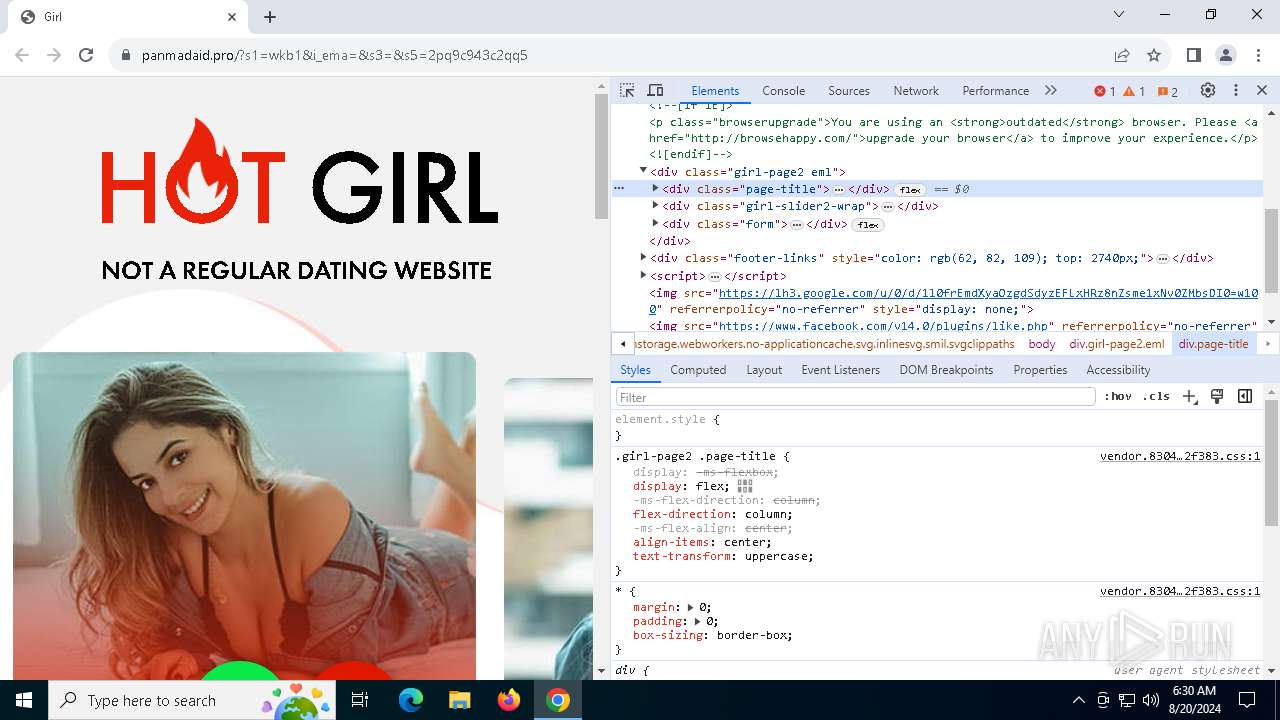Toggle the :hov element state button

pyautogui.click(x=1118, y=397)
